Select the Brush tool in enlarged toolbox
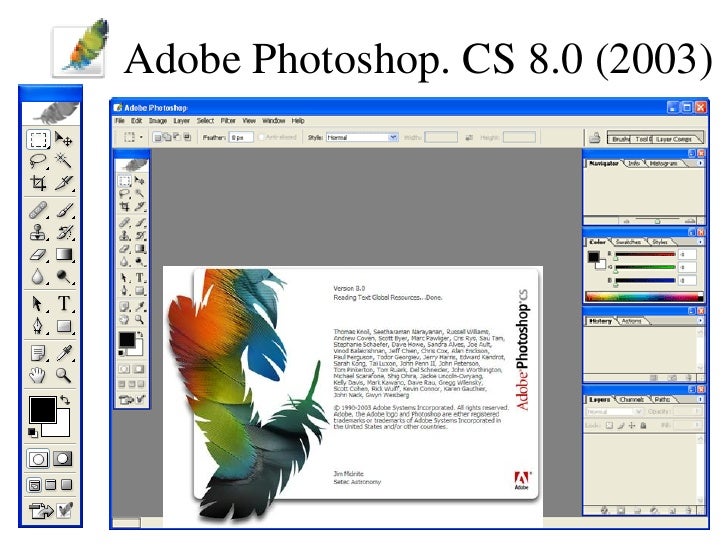728x546 pixels. pyautogui.click(x=64, y=210)
